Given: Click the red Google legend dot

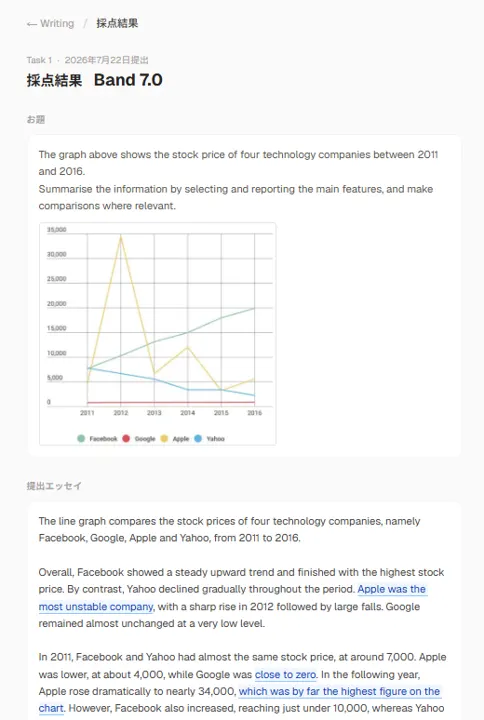Looking at the screenshot, I should 126,439.
